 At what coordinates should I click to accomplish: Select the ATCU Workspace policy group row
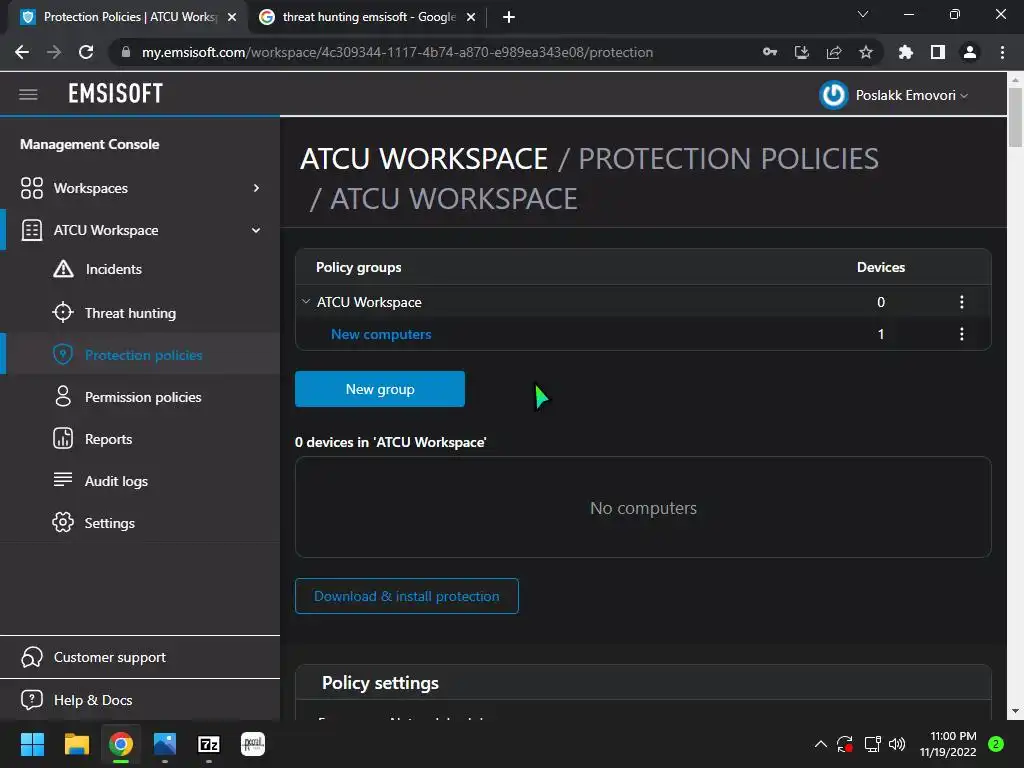643,302
